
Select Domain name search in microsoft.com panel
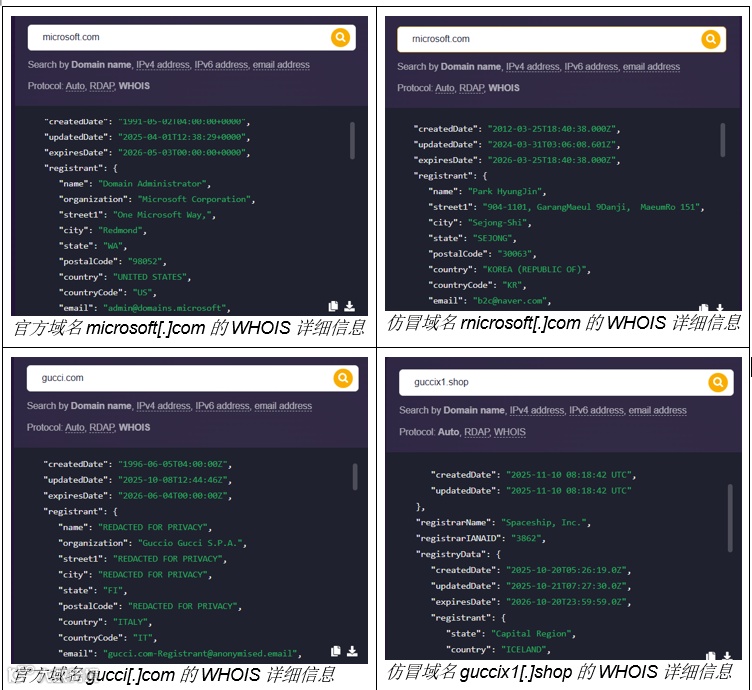tap(101, 65)
